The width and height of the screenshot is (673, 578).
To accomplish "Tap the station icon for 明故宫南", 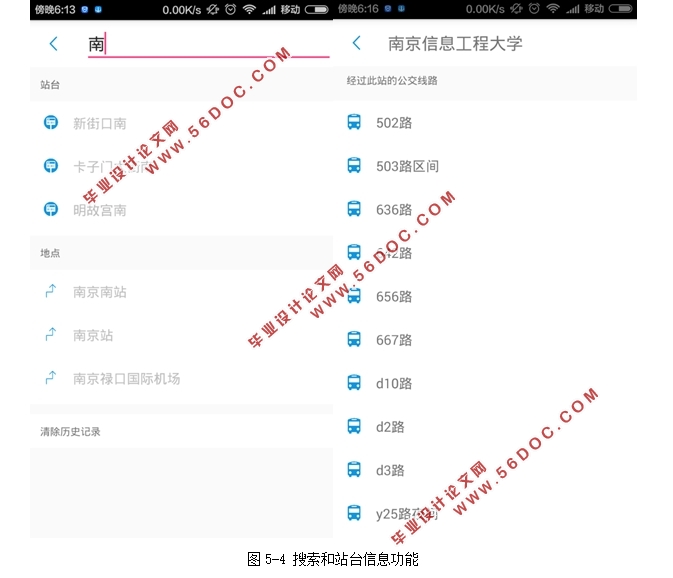I will tap(51, 209).
